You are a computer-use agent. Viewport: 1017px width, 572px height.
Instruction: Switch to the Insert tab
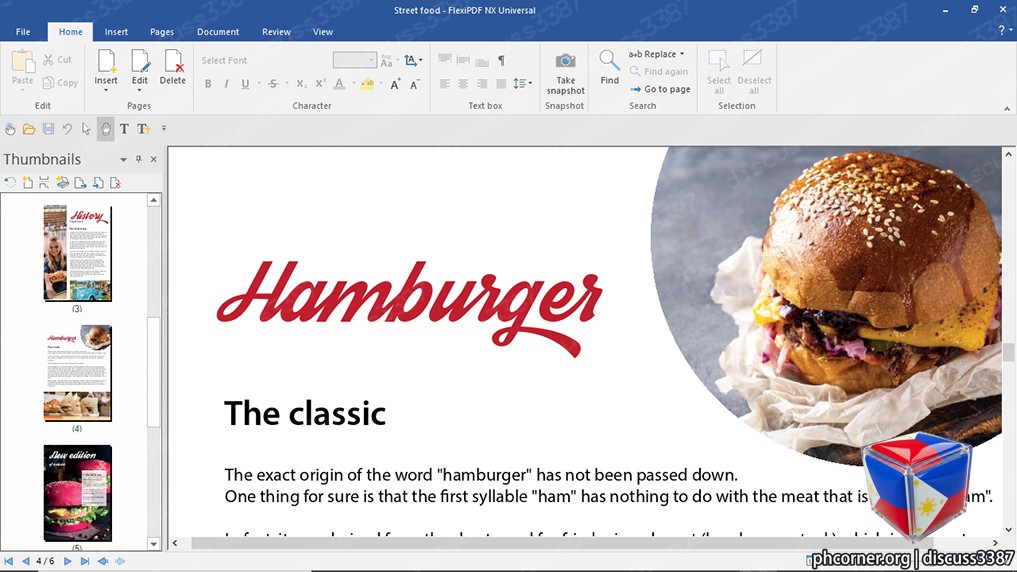tap(116, 32)
